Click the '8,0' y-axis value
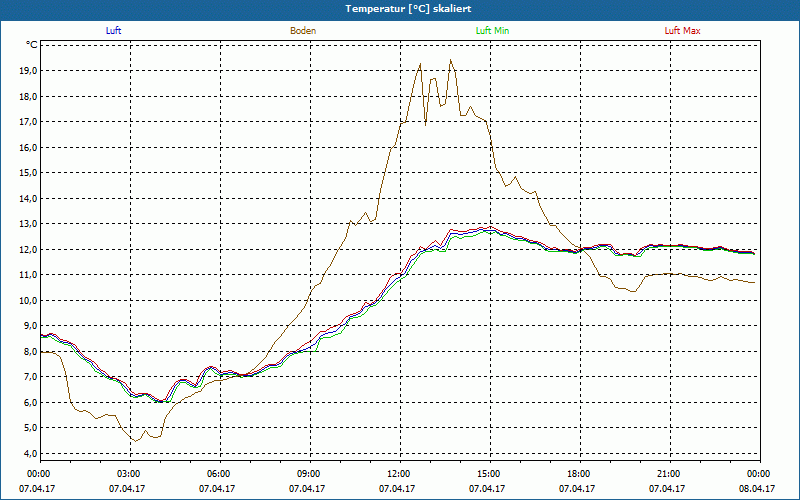Screen dimensions: 800x500 30,351
